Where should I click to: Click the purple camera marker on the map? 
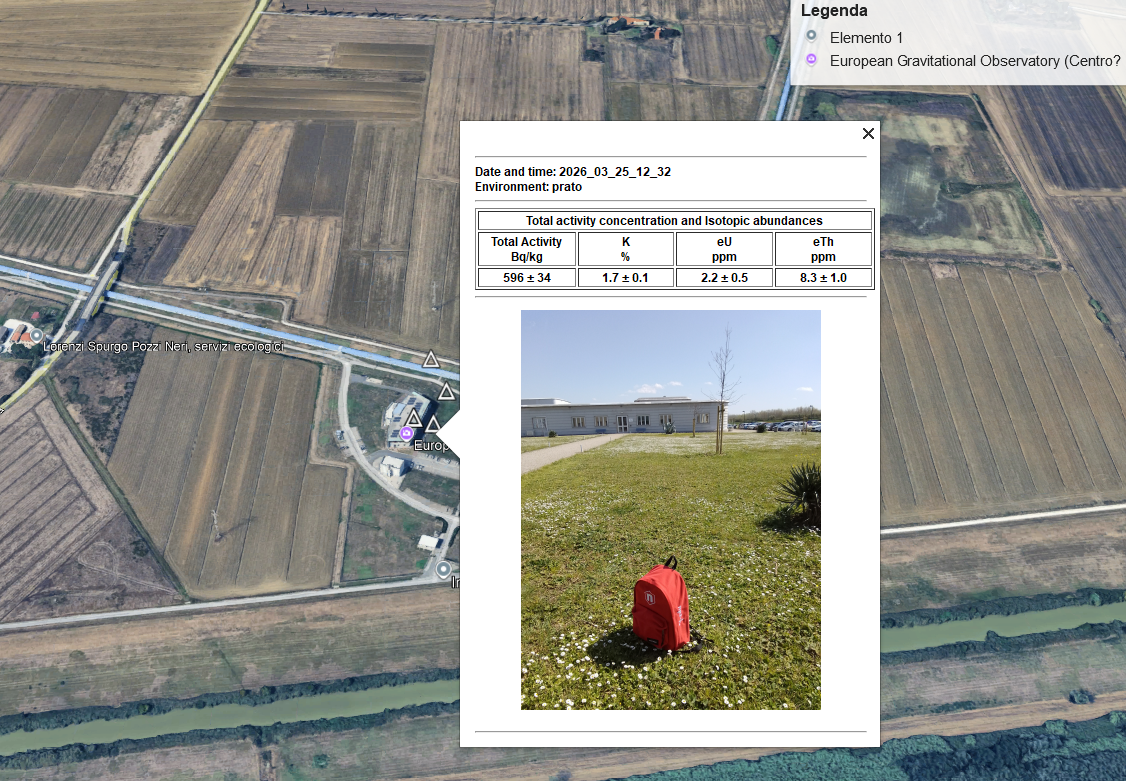click(x=406, y=433)
